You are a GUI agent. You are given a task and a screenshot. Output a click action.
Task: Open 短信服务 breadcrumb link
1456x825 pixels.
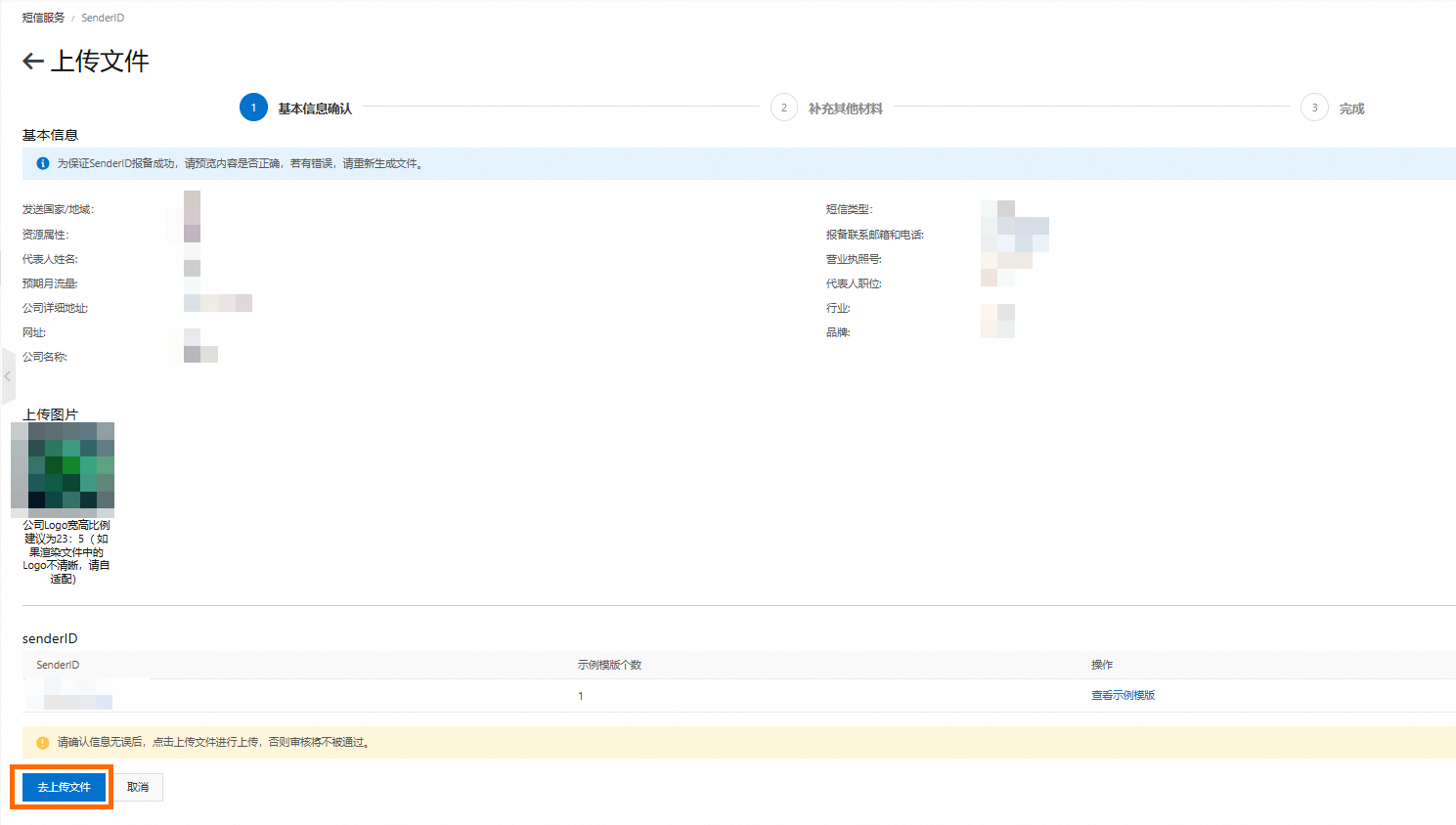click(x=43, y=18)
